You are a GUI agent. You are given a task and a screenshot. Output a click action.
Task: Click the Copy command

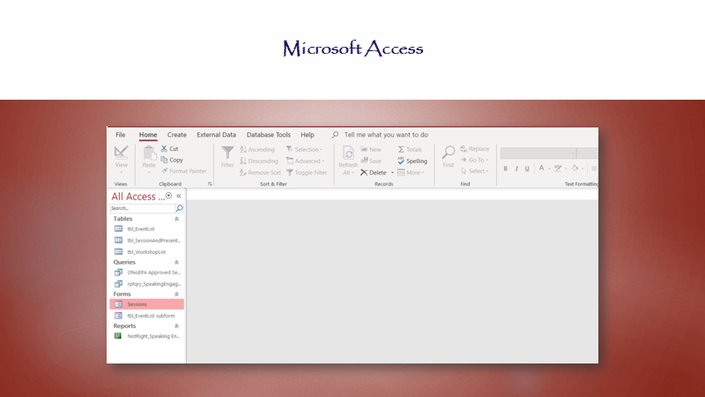pyautogui.click(x=172, y=160)
